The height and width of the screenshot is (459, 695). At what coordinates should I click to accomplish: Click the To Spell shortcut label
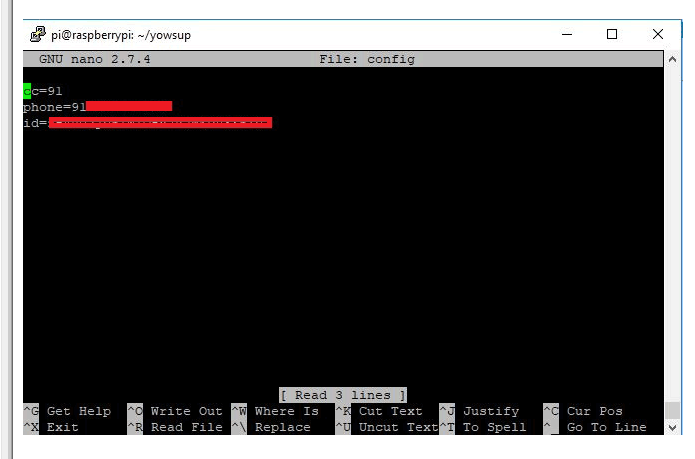click(x=495, y=427)
